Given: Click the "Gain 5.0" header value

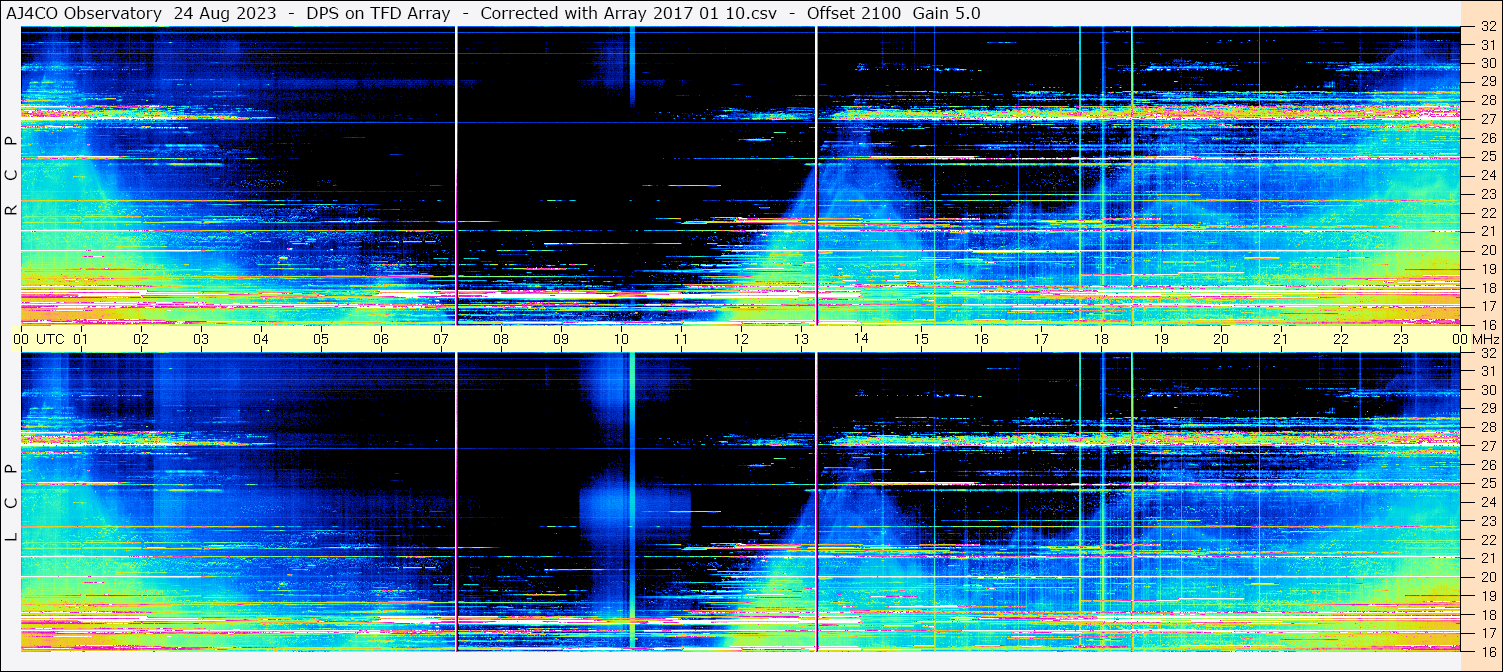Looking at the screenshot, I should 947,13.
